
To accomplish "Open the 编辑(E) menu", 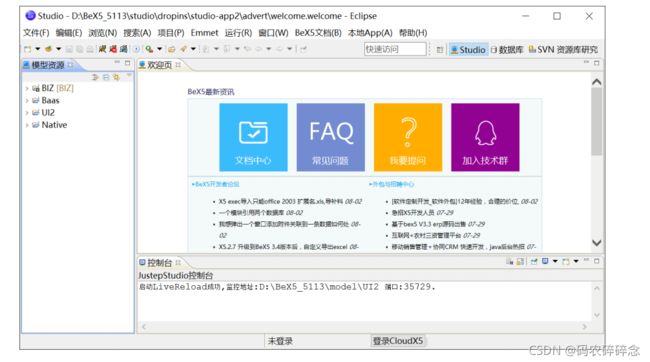I will 69,33.
